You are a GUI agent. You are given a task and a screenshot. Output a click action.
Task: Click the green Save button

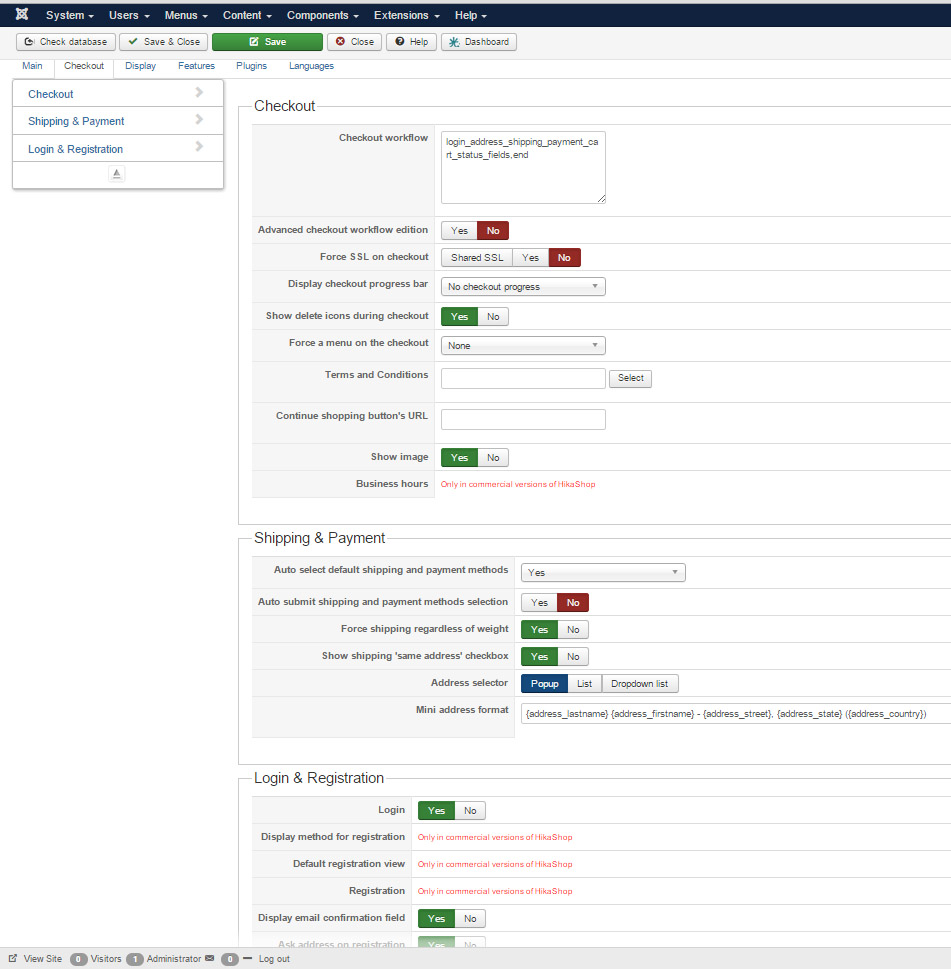click(268, 42)
